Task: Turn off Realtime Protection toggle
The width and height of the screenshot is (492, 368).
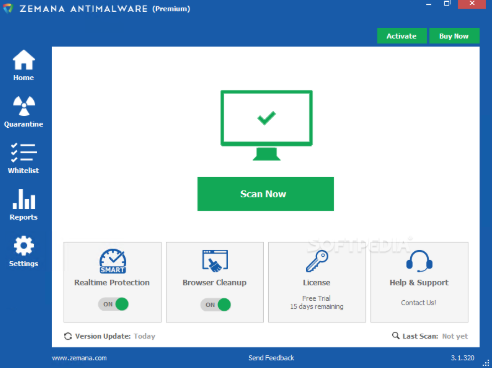Action: (113, 304)
